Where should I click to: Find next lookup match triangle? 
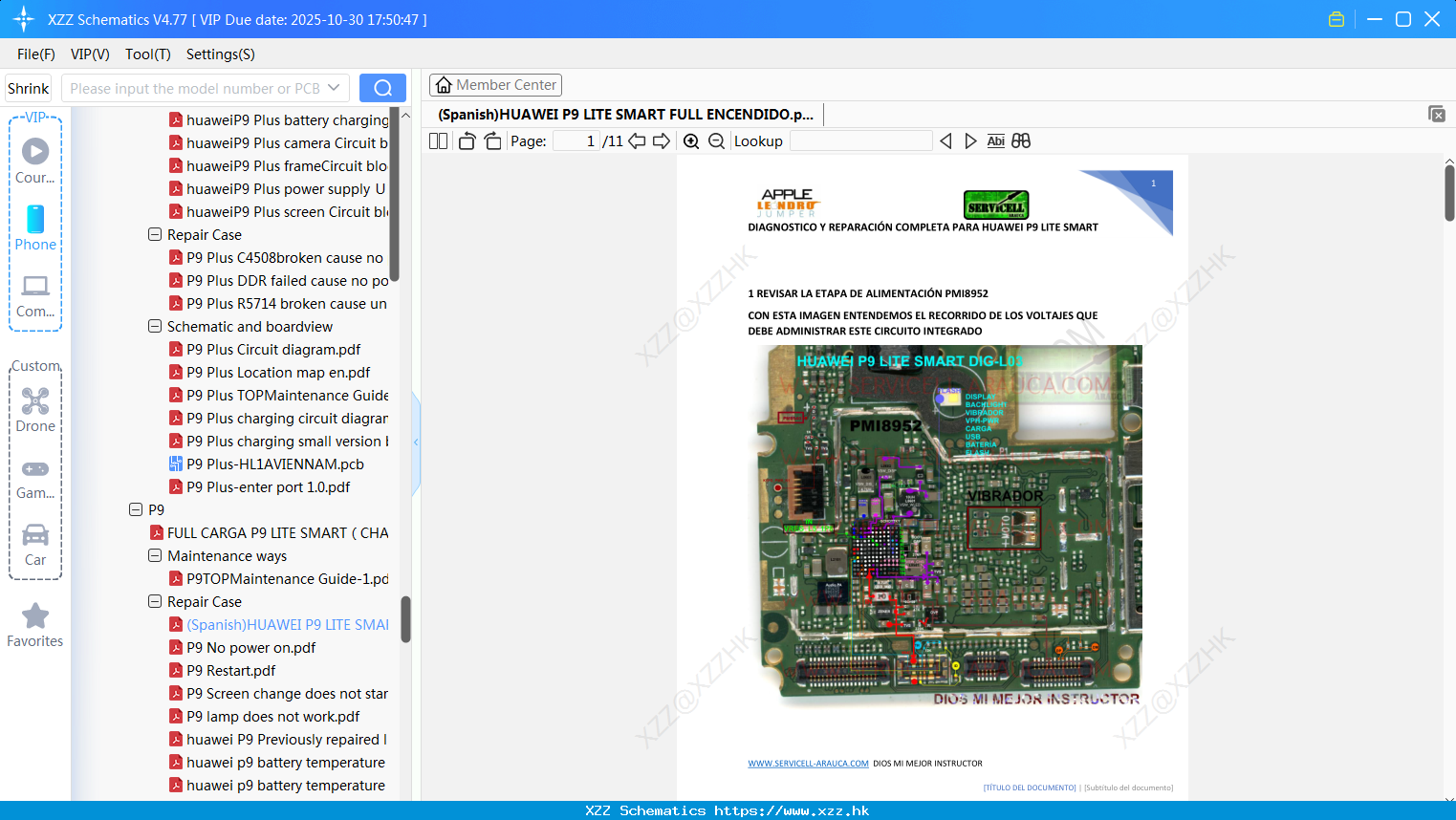(970, 140)
